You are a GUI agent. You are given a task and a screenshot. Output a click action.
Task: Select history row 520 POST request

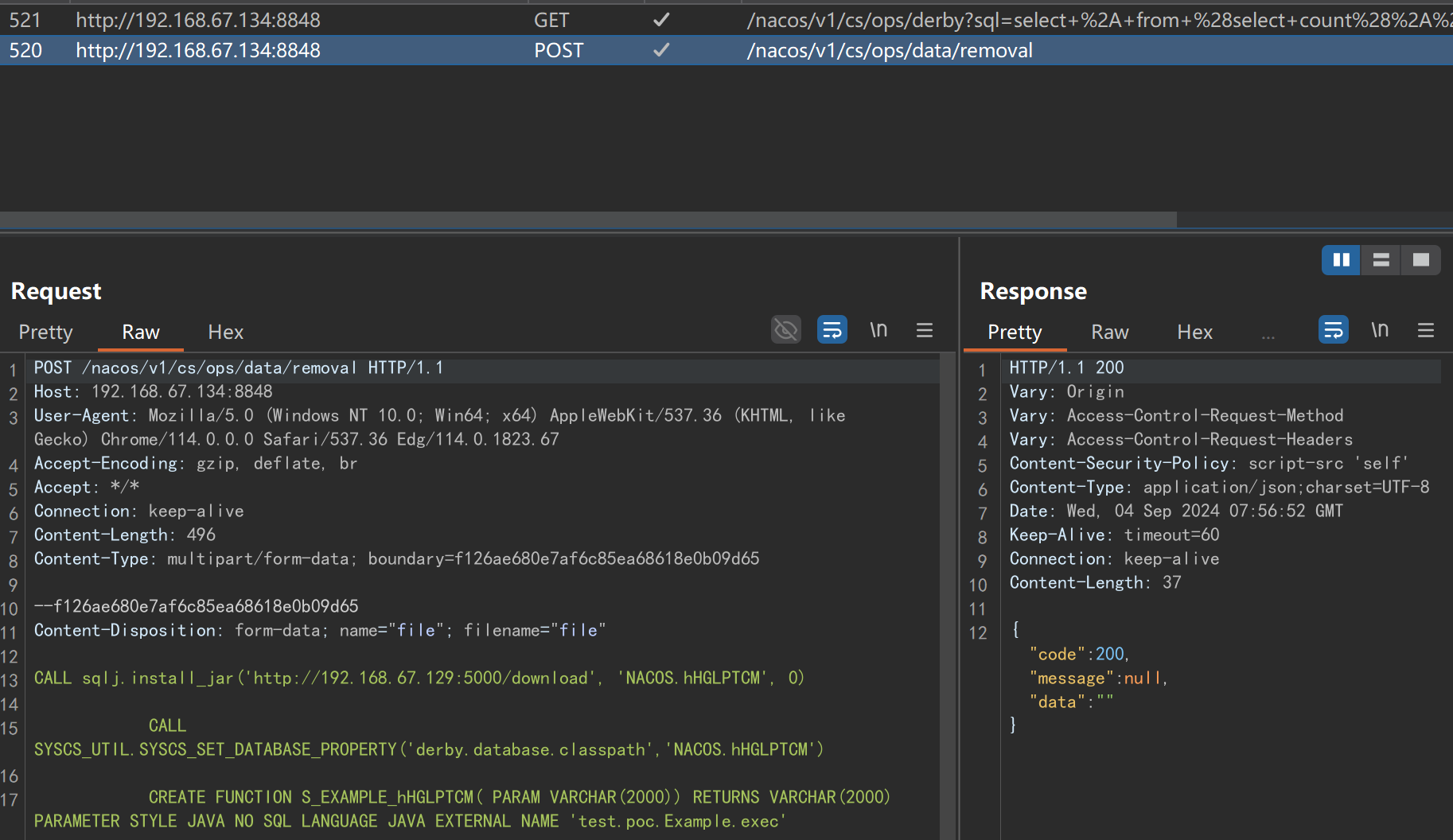[726, 50]
